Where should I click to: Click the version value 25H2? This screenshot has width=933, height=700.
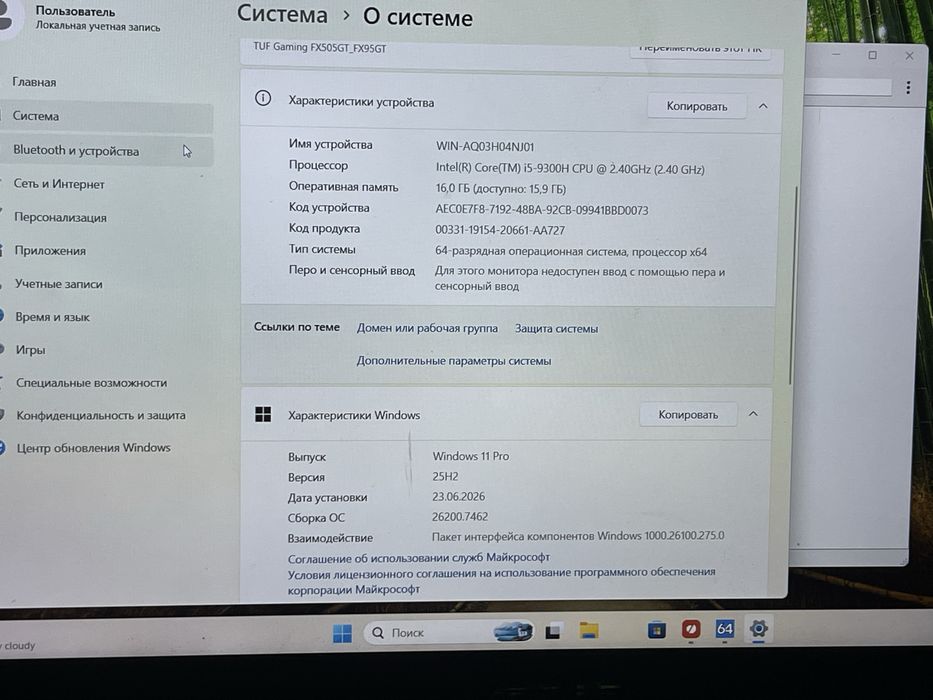(445, 476)
